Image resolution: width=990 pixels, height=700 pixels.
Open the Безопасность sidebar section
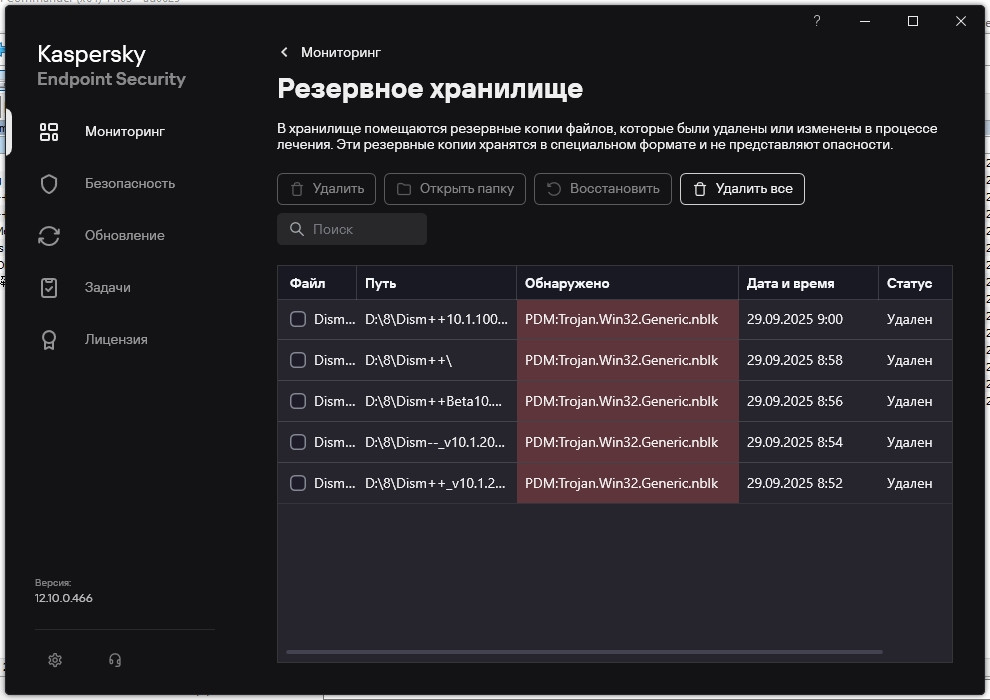(x=129, y=184)
